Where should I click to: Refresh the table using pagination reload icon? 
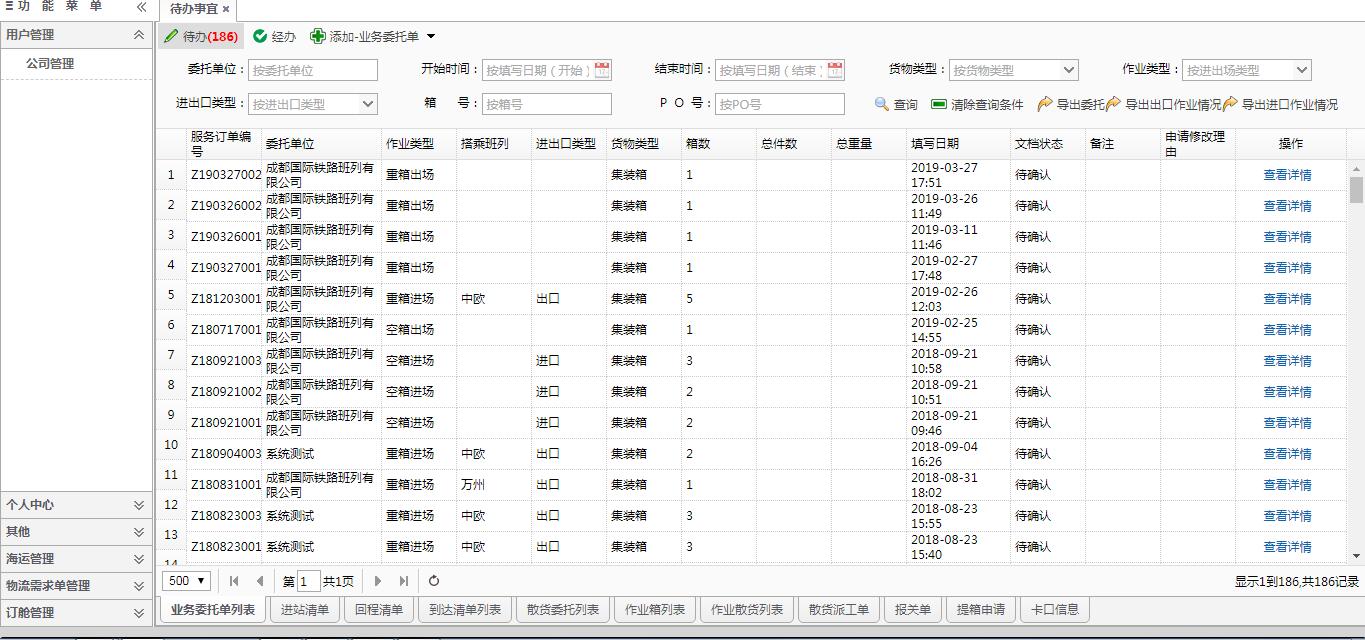[x=434, y=581]
